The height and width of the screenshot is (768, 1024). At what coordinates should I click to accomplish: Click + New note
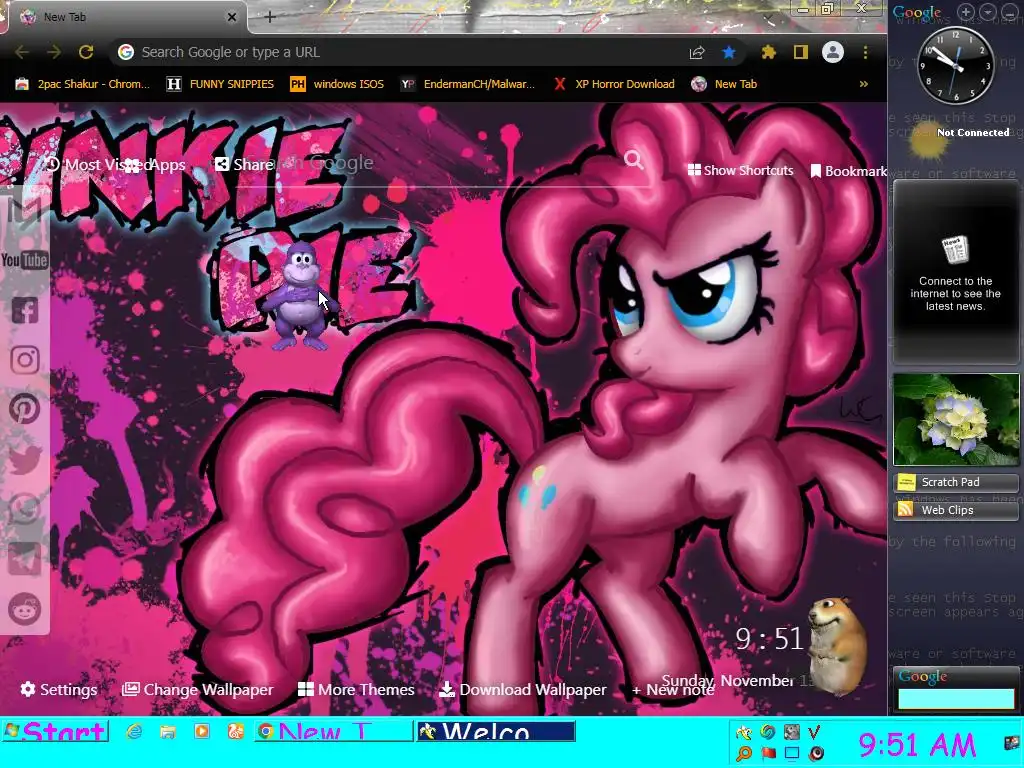(x=673, y=690)
